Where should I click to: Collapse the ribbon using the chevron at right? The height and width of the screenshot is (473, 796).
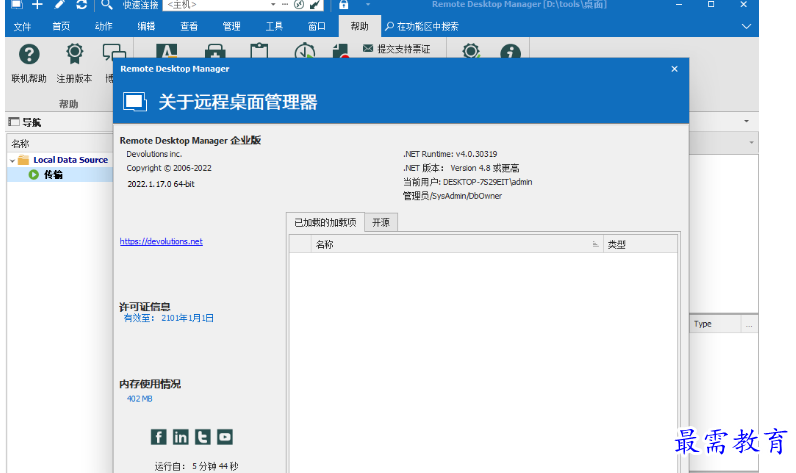(746, 26)
